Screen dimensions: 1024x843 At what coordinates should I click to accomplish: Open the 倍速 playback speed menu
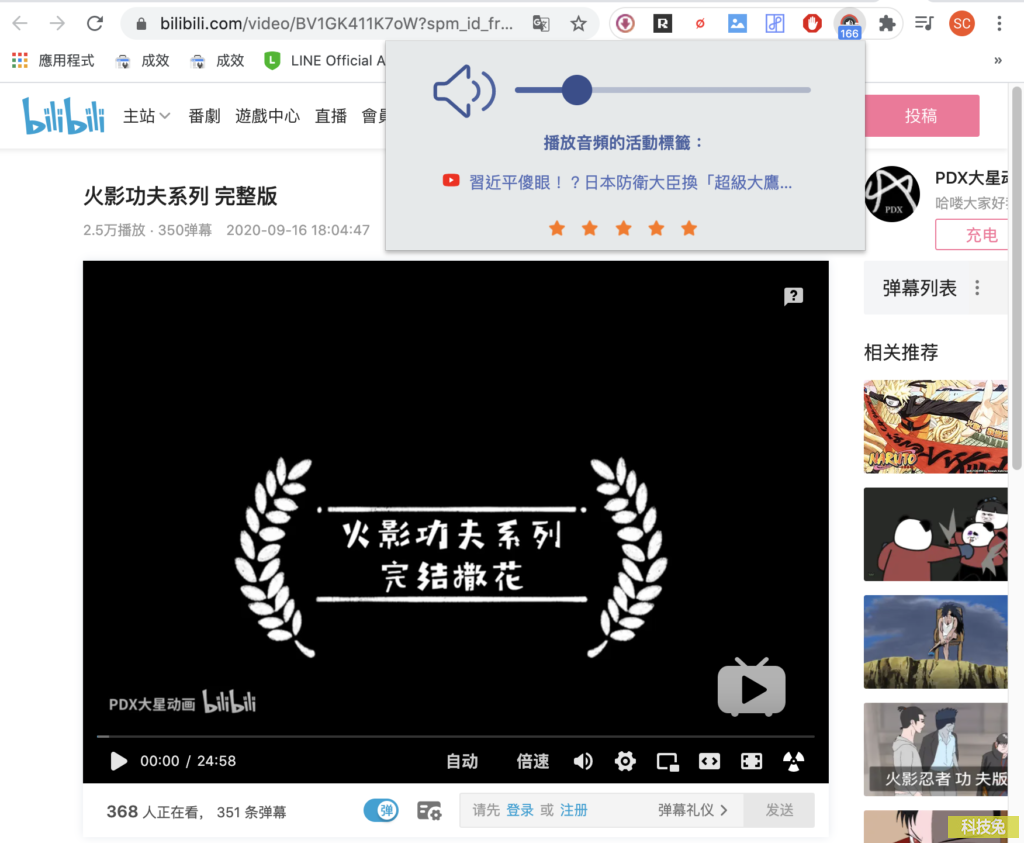533,761
